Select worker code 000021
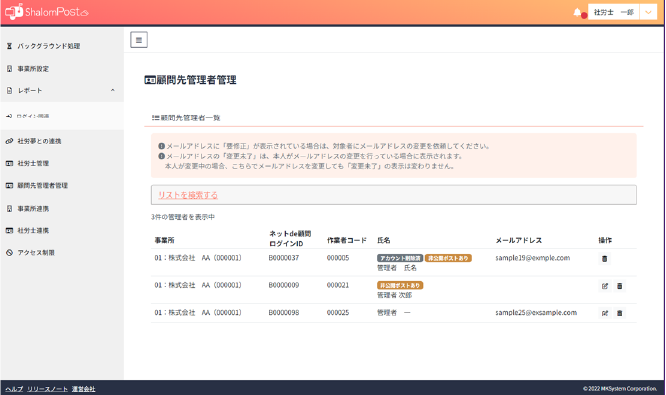The height and width of the screenshot is (395, 666). (338, 285)
